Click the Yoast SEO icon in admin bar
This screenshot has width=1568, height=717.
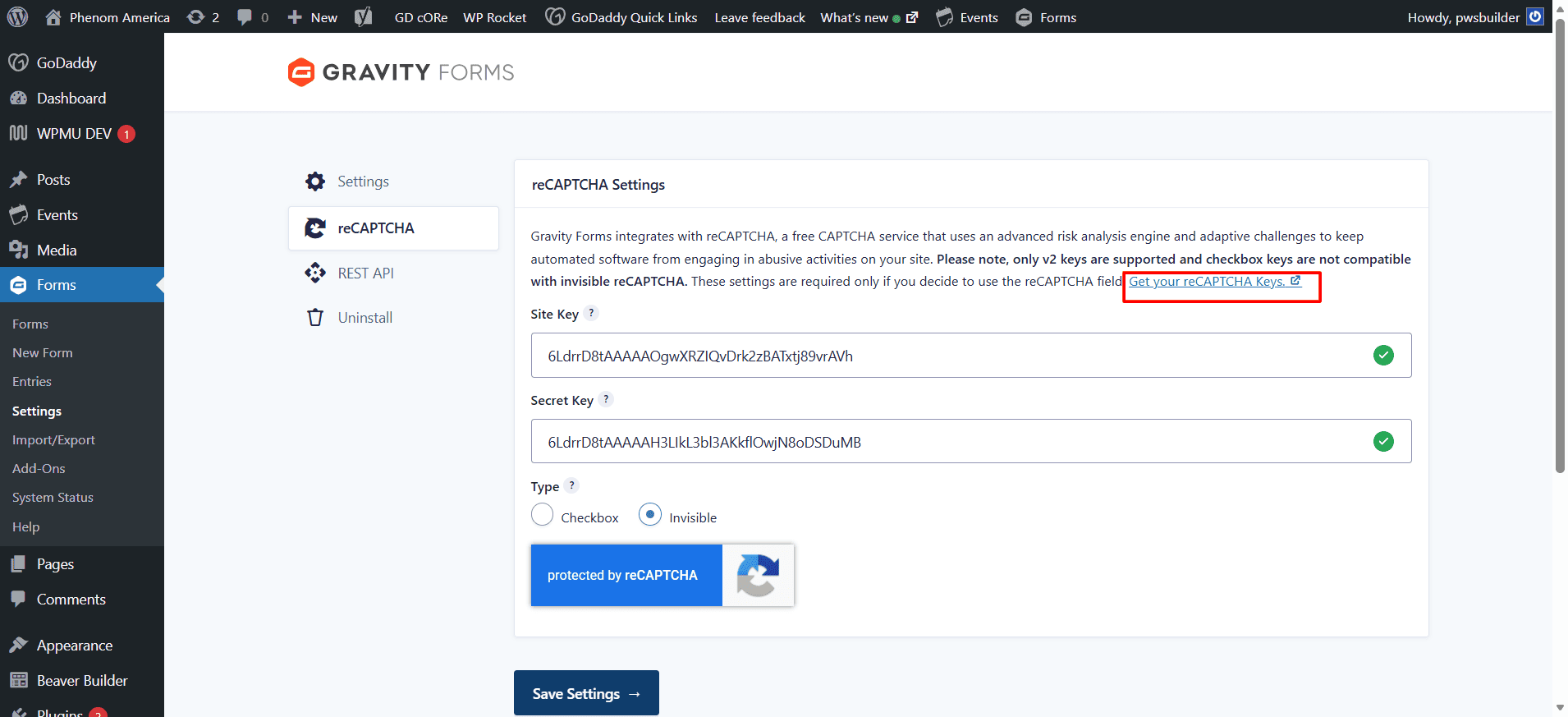[x=364, y=17]
